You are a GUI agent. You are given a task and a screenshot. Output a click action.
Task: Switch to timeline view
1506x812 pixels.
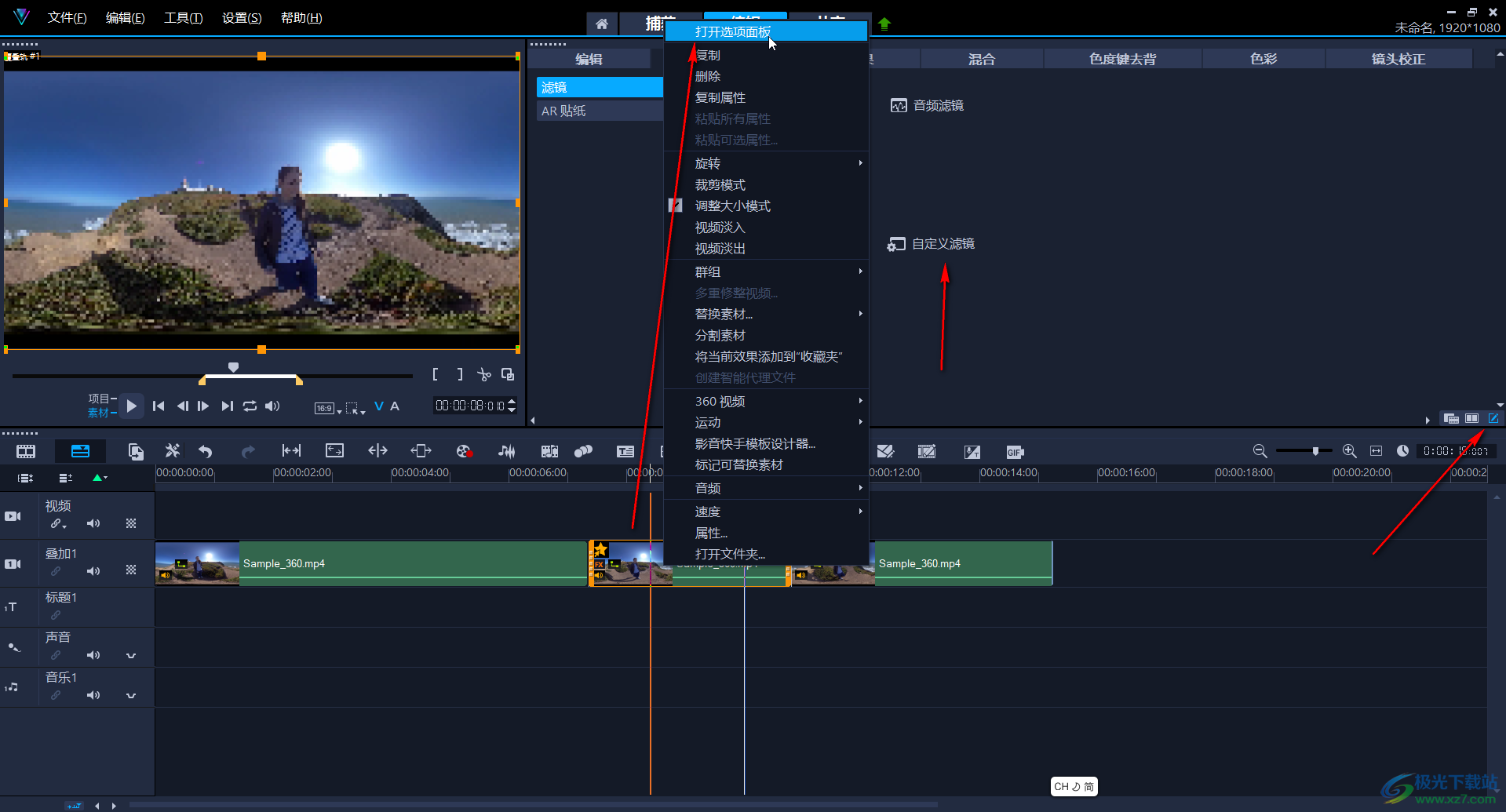(80, 451)
